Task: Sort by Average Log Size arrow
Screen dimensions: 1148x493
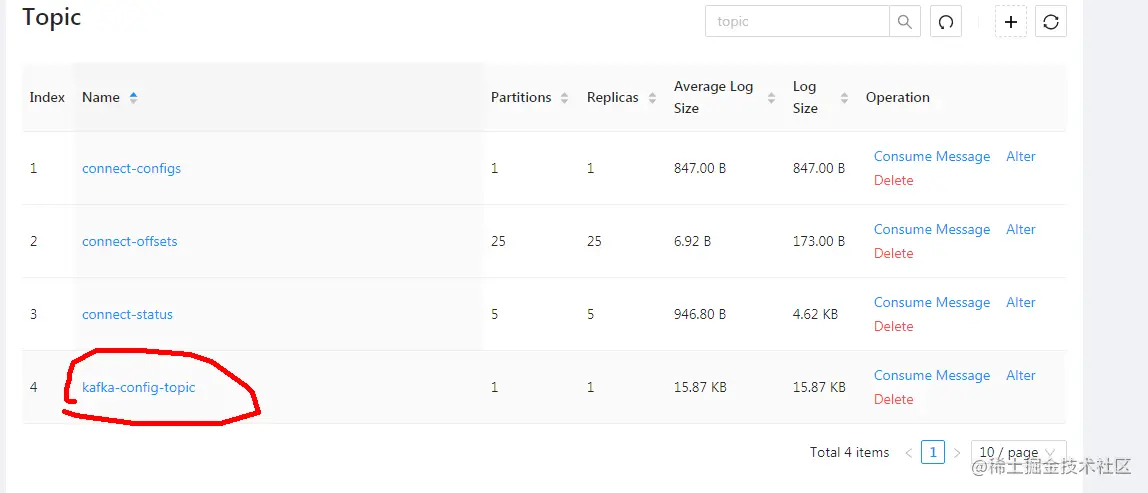Action: click(771, 98)
